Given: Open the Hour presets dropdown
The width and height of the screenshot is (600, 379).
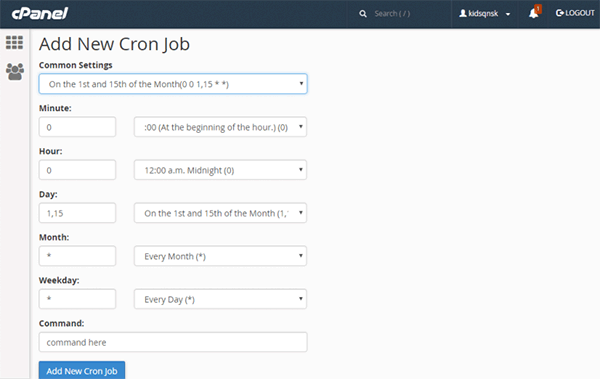Looking at the screenshot, I should pyautogui.click(x=220, y=170).
